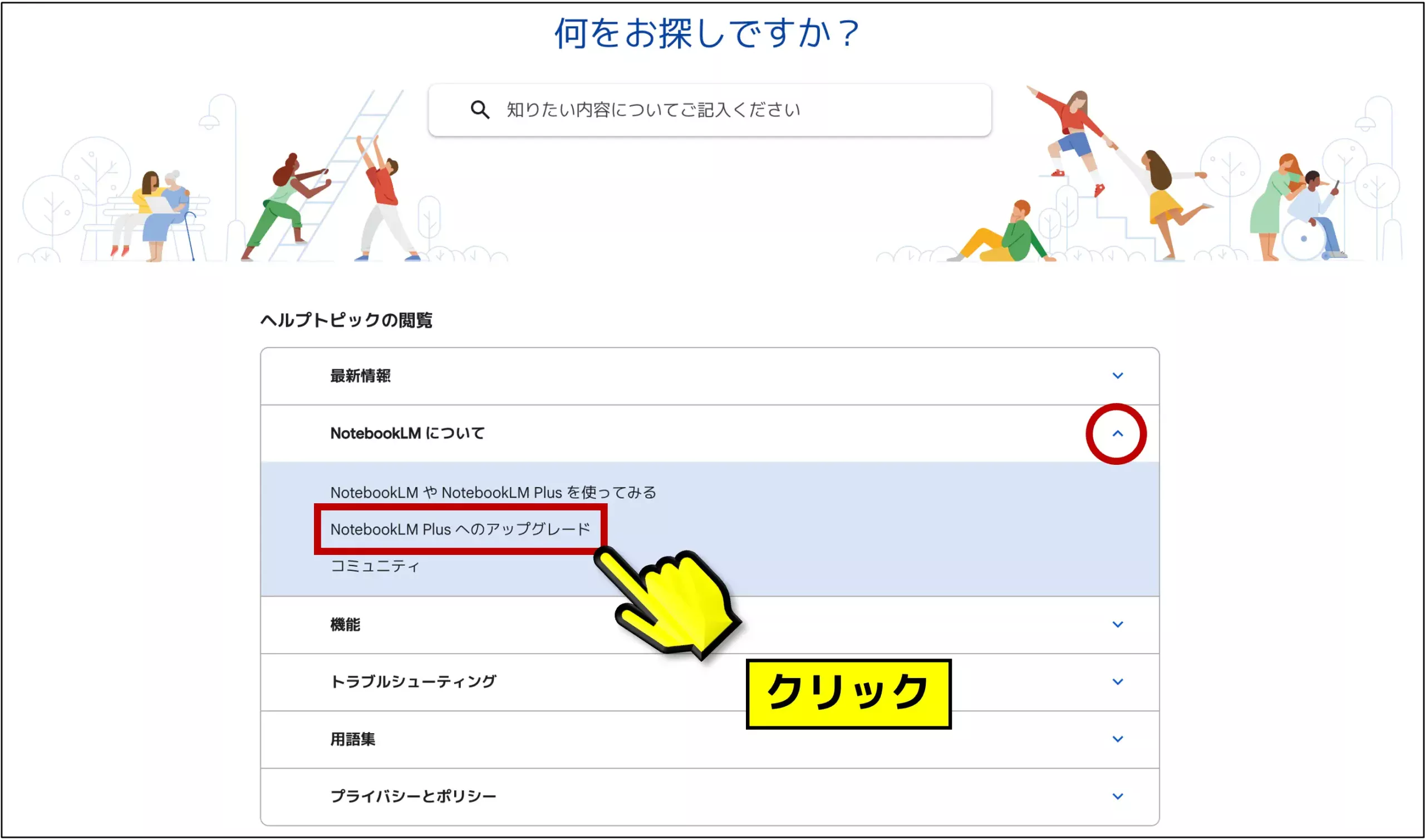Screen dimensions: 1425x840
Task: Expand the 用語集 chevron
Action: click(x=1117, y=739)
